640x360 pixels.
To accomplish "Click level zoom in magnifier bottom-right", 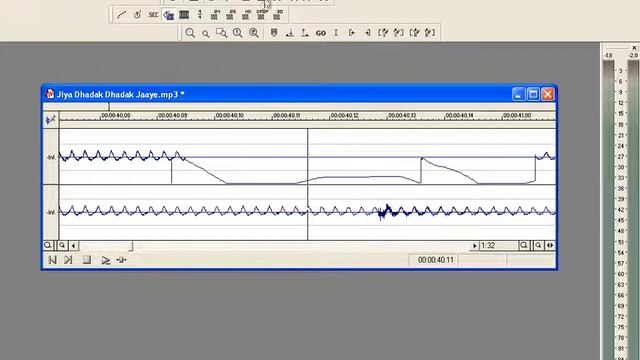I will 524,245.
